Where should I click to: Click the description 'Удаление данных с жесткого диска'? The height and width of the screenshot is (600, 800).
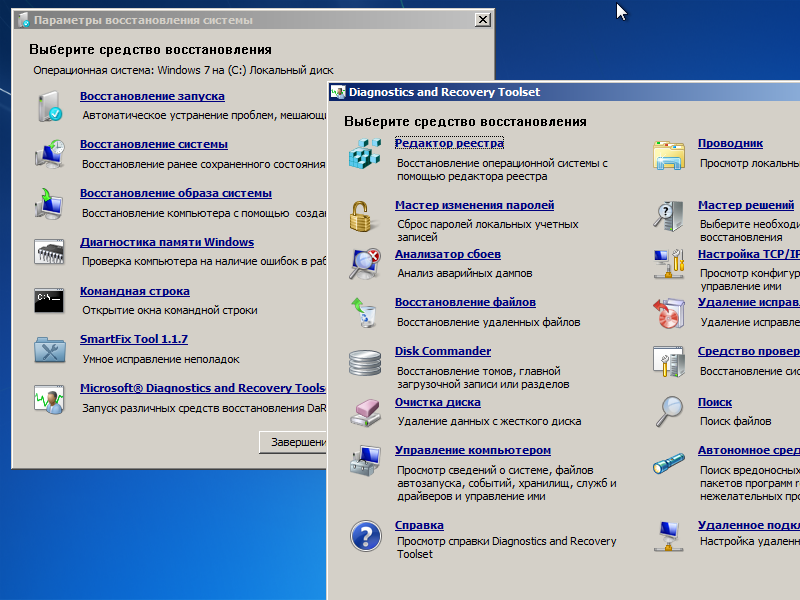489,421
